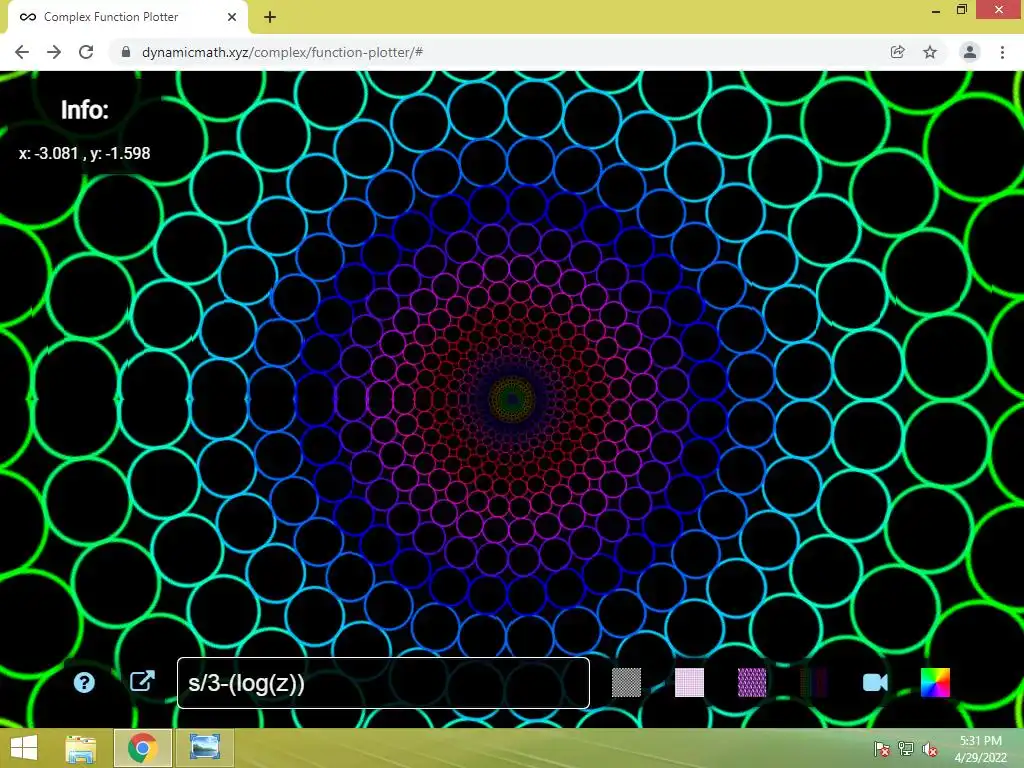
Task: Click the share page icon in address bar
Action: point(897,52)
